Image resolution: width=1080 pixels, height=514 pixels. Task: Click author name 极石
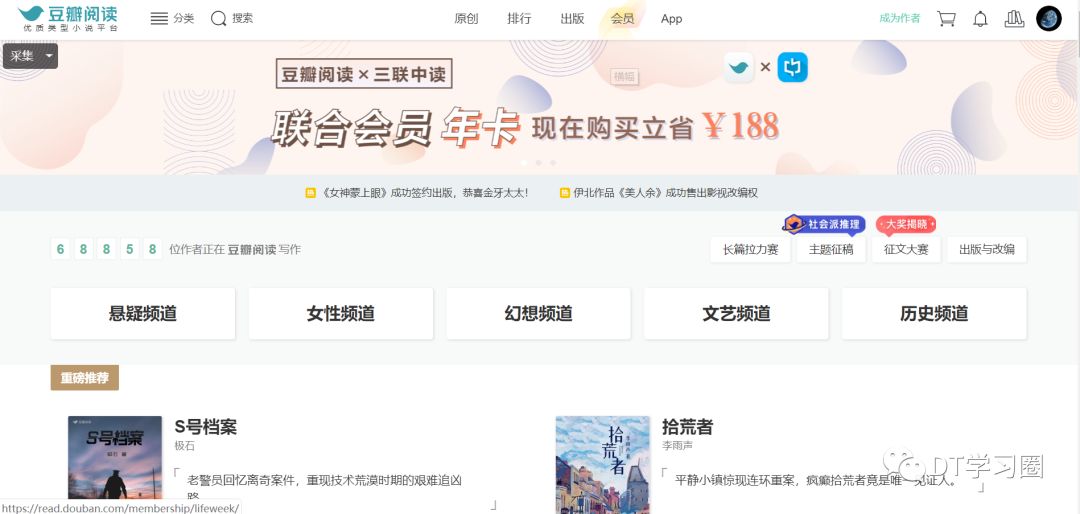[x=185, y=446]
